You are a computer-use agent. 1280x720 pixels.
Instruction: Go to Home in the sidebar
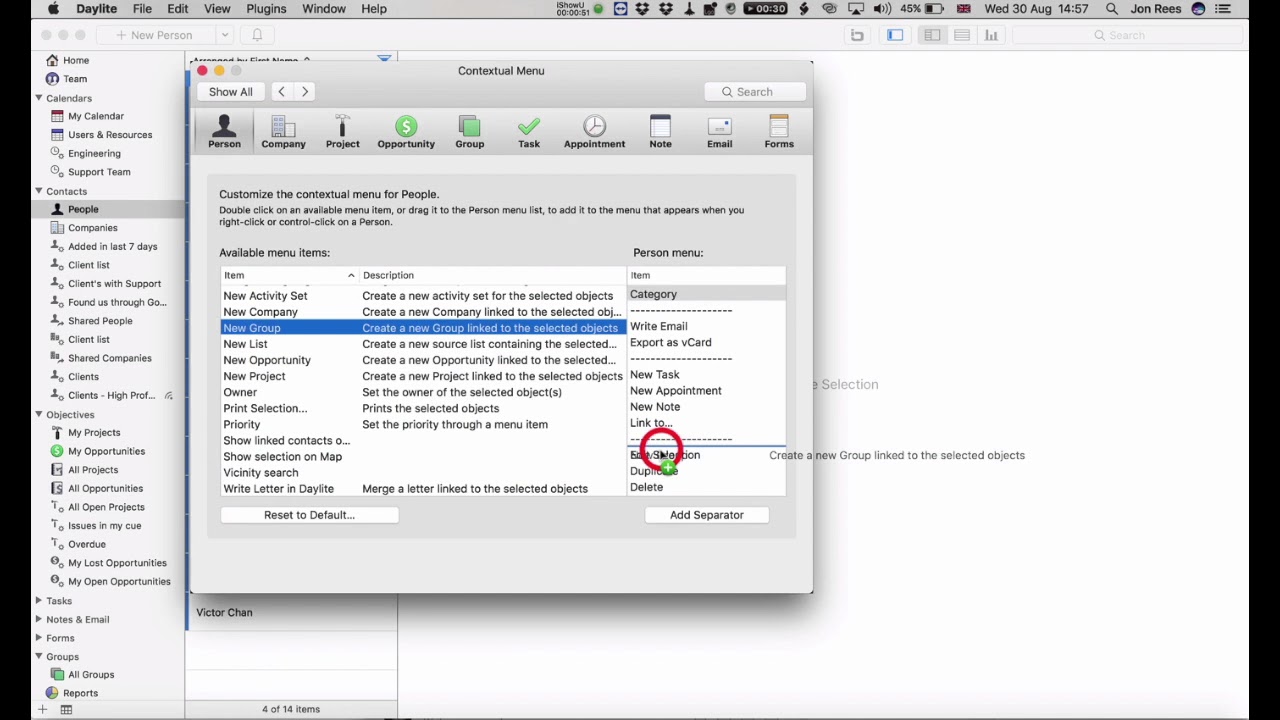[76, 60]
